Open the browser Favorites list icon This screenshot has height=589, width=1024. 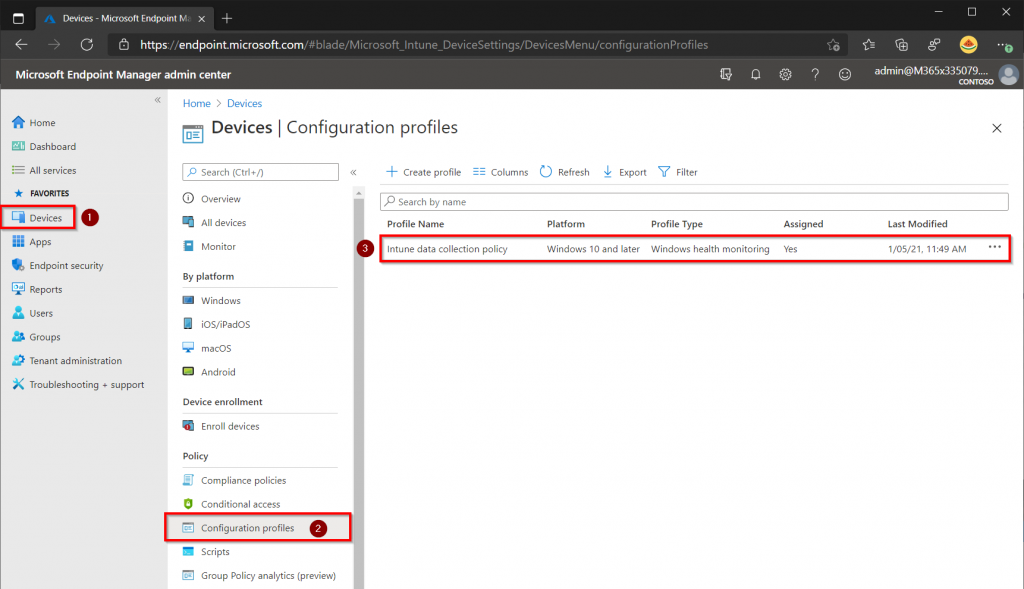point(869,44)
